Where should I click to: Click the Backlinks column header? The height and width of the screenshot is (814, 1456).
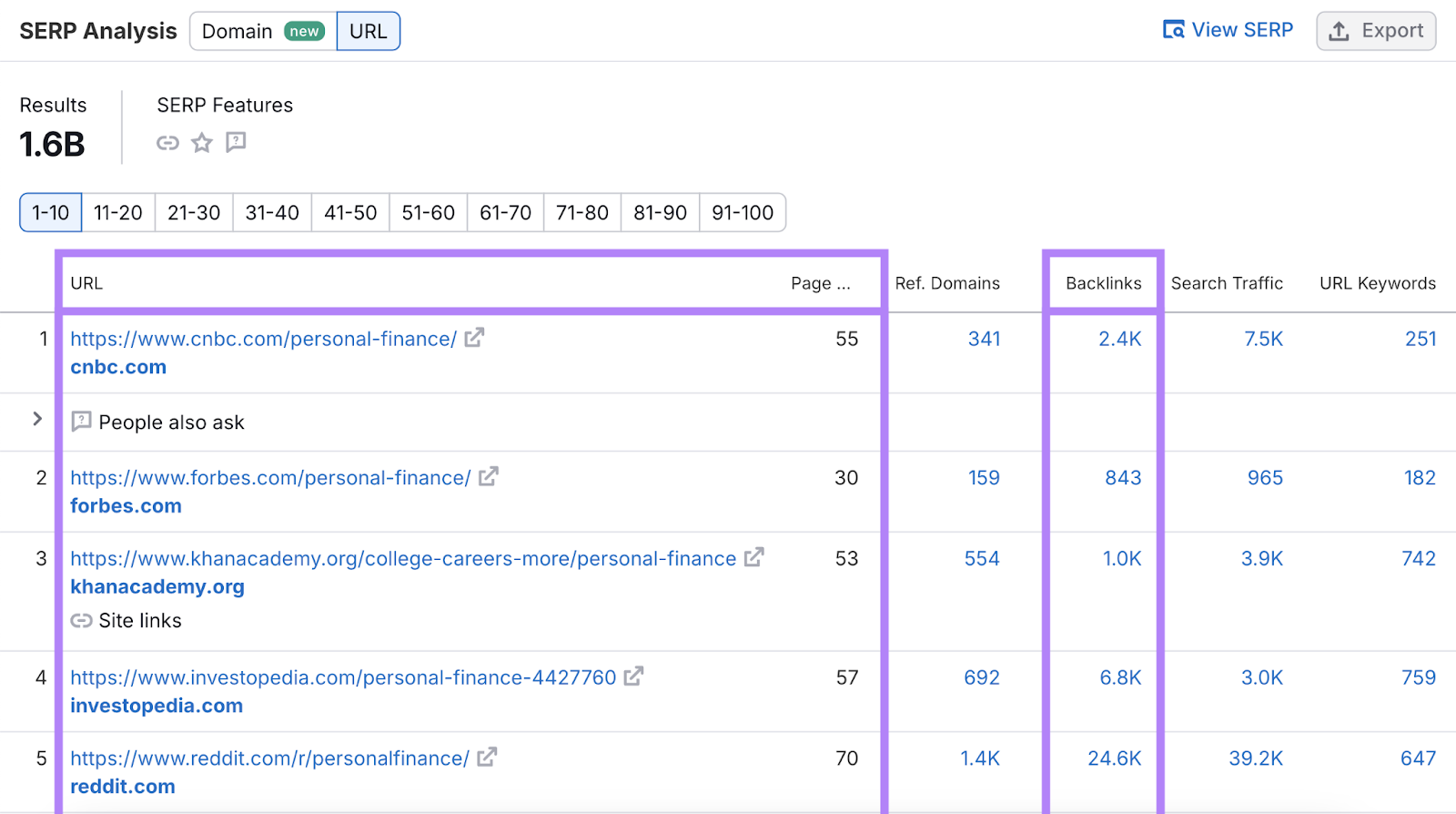click(x=1103, y=283)
